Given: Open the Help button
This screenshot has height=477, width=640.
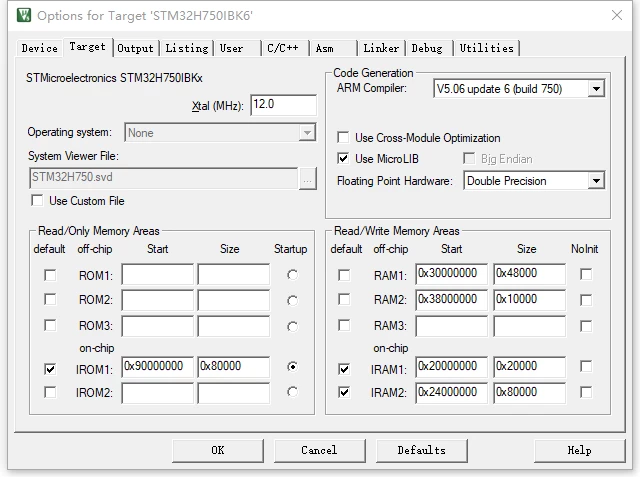Looking at the screenshot, I should click(580, 450).
